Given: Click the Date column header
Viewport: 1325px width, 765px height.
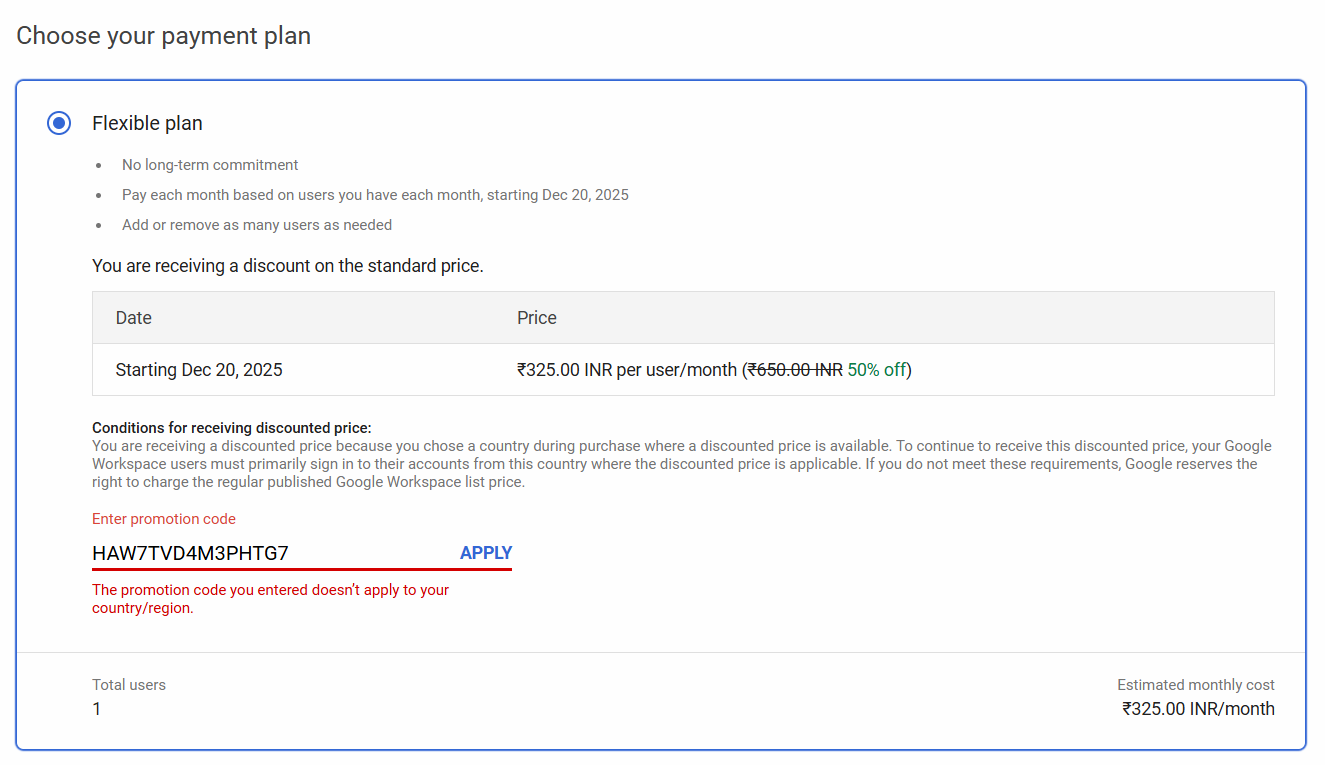Looking at the screenshot, I should (x=133, y=317).
